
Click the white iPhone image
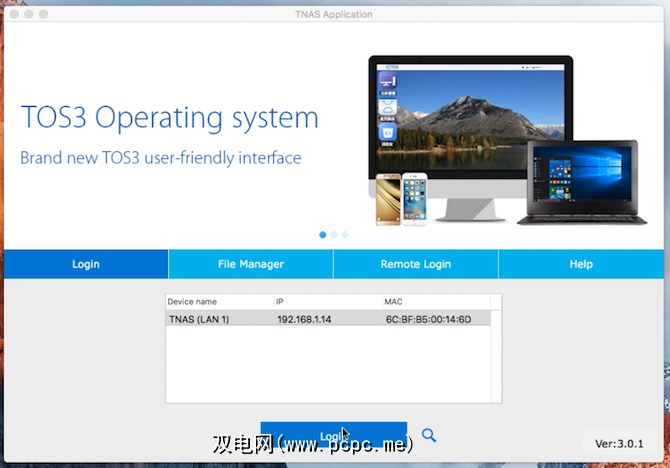[414, 199]
